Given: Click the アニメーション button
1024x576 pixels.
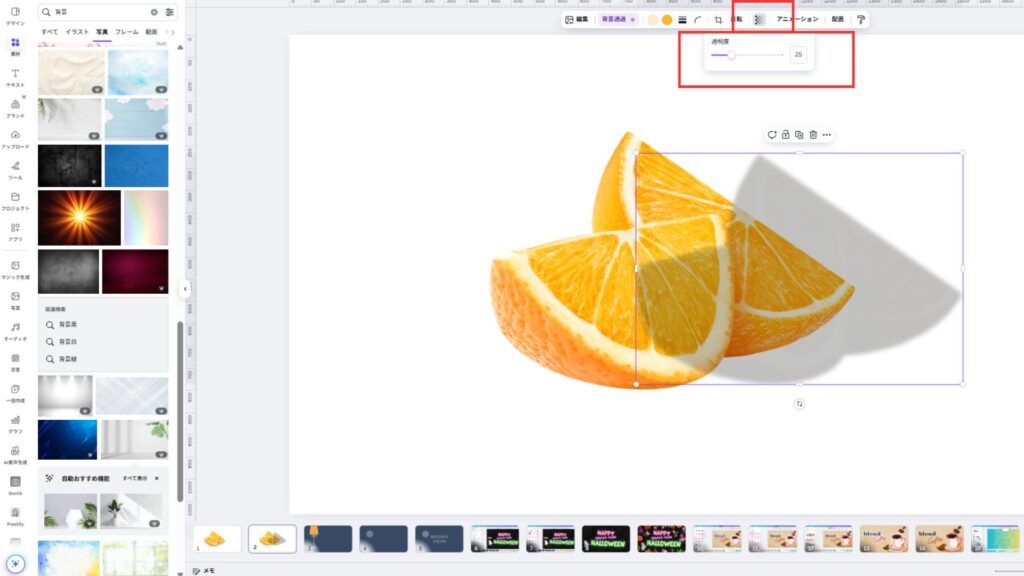Looking at the screenshot, I should (x=797, y=19).
